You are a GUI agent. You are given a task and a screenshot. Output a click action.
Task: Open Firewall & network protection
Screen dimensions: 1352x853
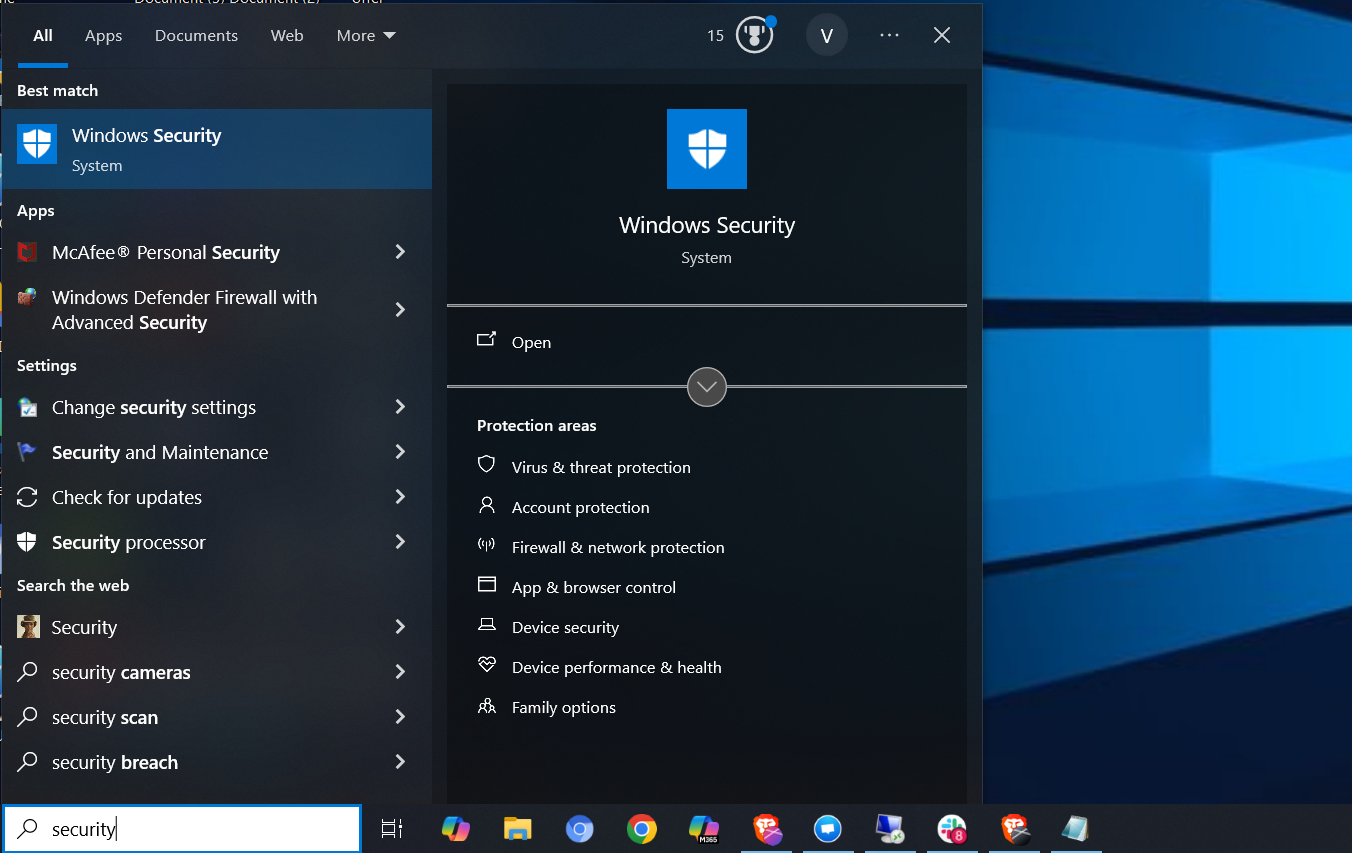point(618,547)
